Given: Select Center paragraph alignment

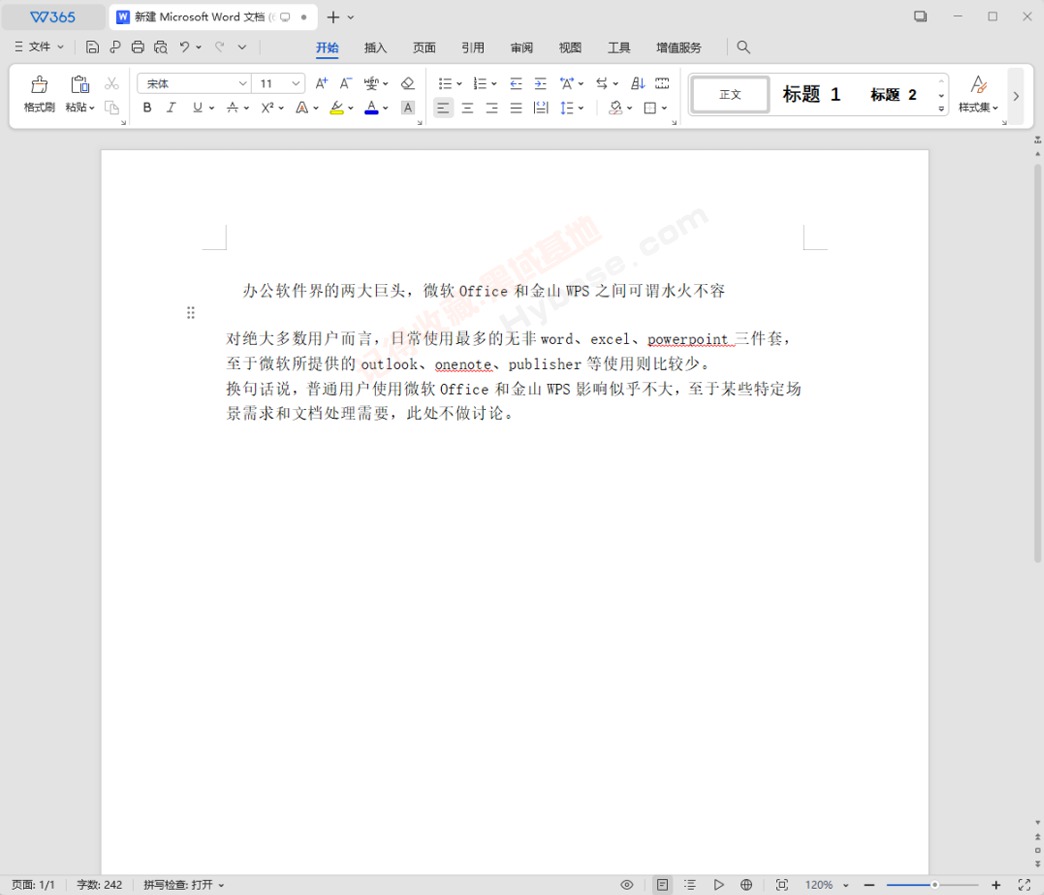Looking at the screenshot, I should [467, 108].
